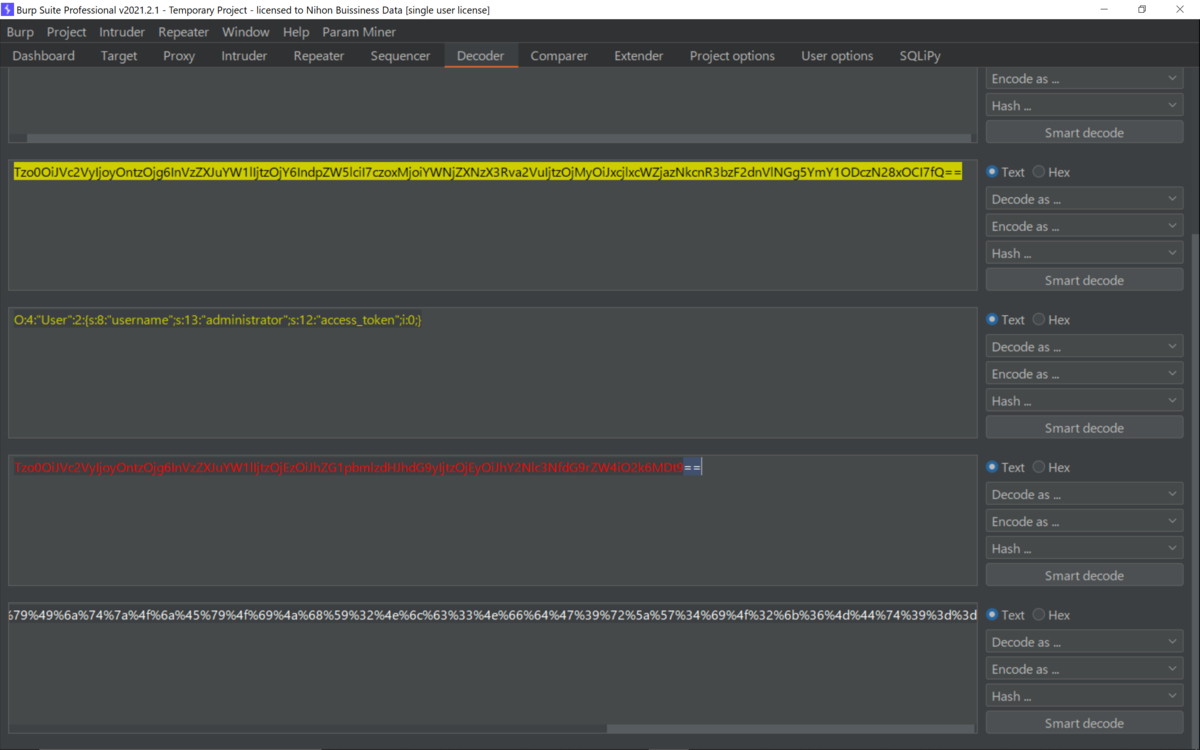Open the SQLiPy tab
1200x750 pixels.
(x=920, y=56)
